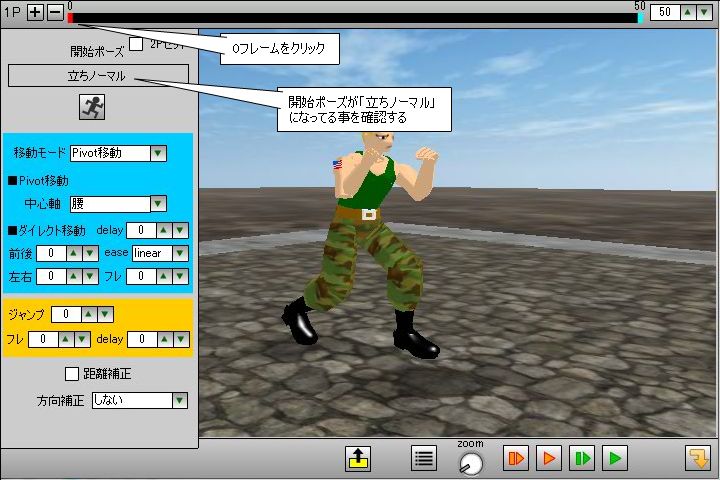Click the green play button

tap(615, 458)
